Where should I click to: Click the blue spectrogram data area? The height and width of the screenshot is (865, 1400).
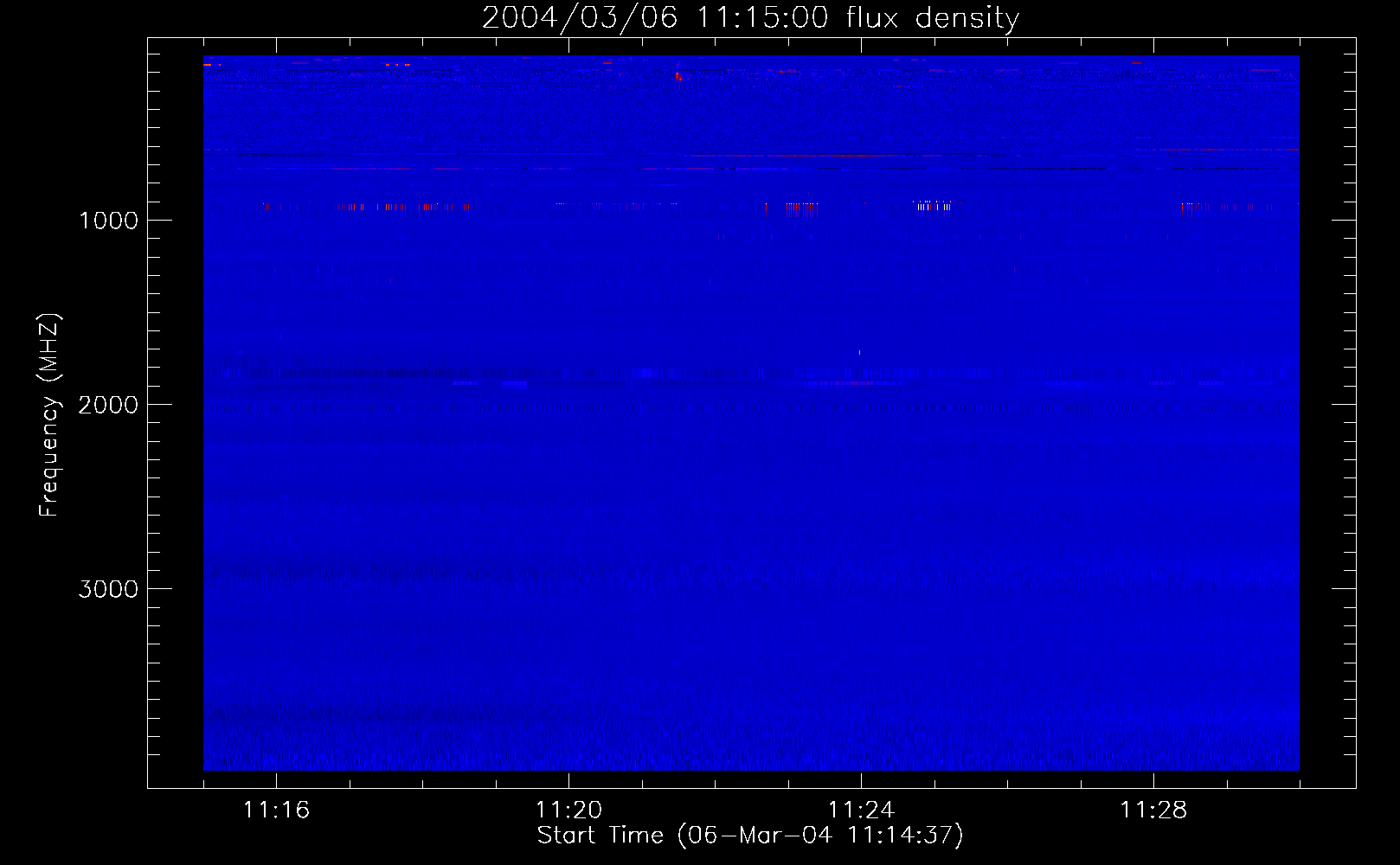751,413
